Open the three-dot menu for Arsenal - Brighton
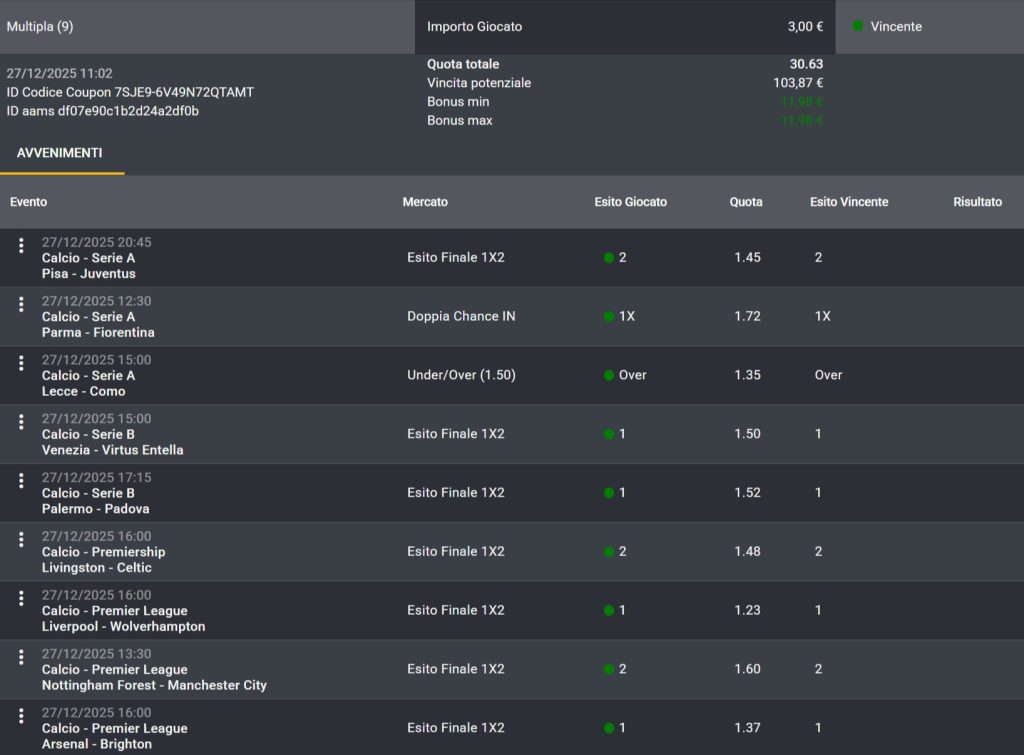 pyautogui.click(x=21, y=717)
